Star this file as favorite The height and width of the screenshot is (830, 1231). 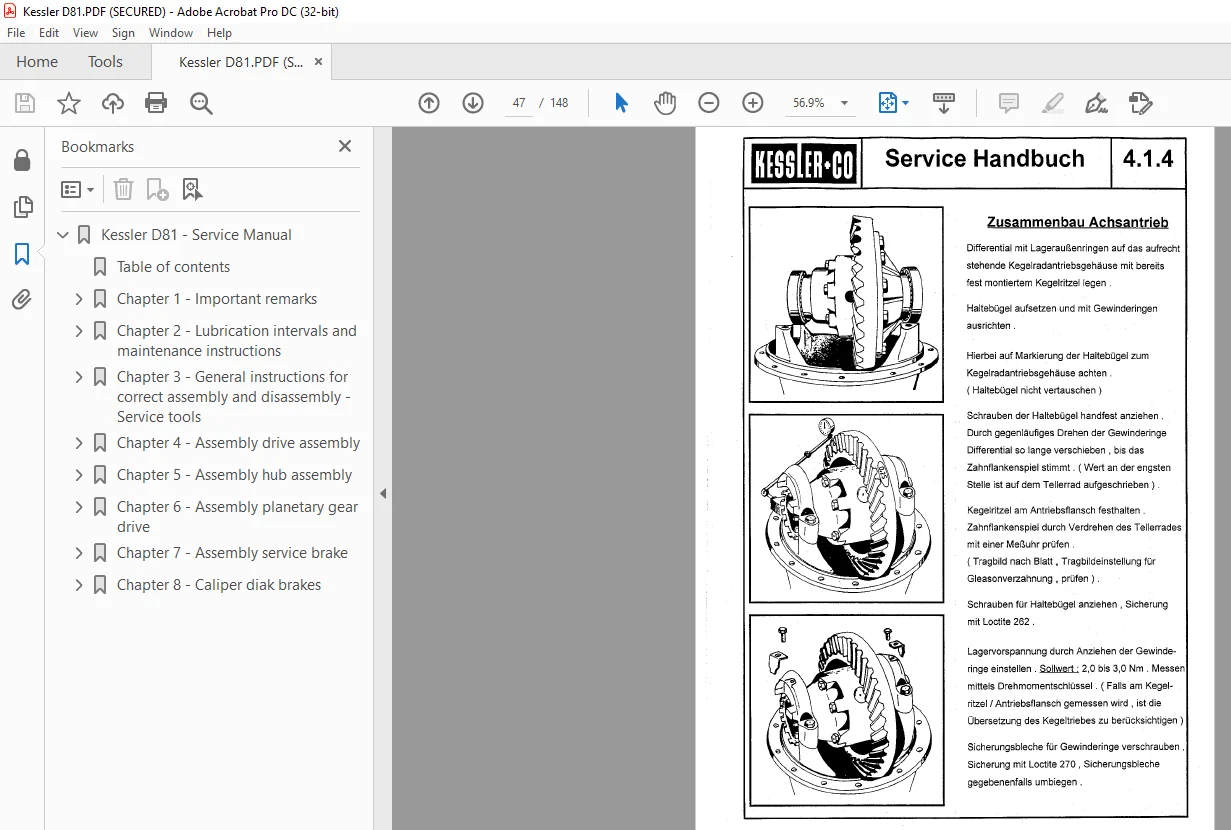[x=68, y=103]
